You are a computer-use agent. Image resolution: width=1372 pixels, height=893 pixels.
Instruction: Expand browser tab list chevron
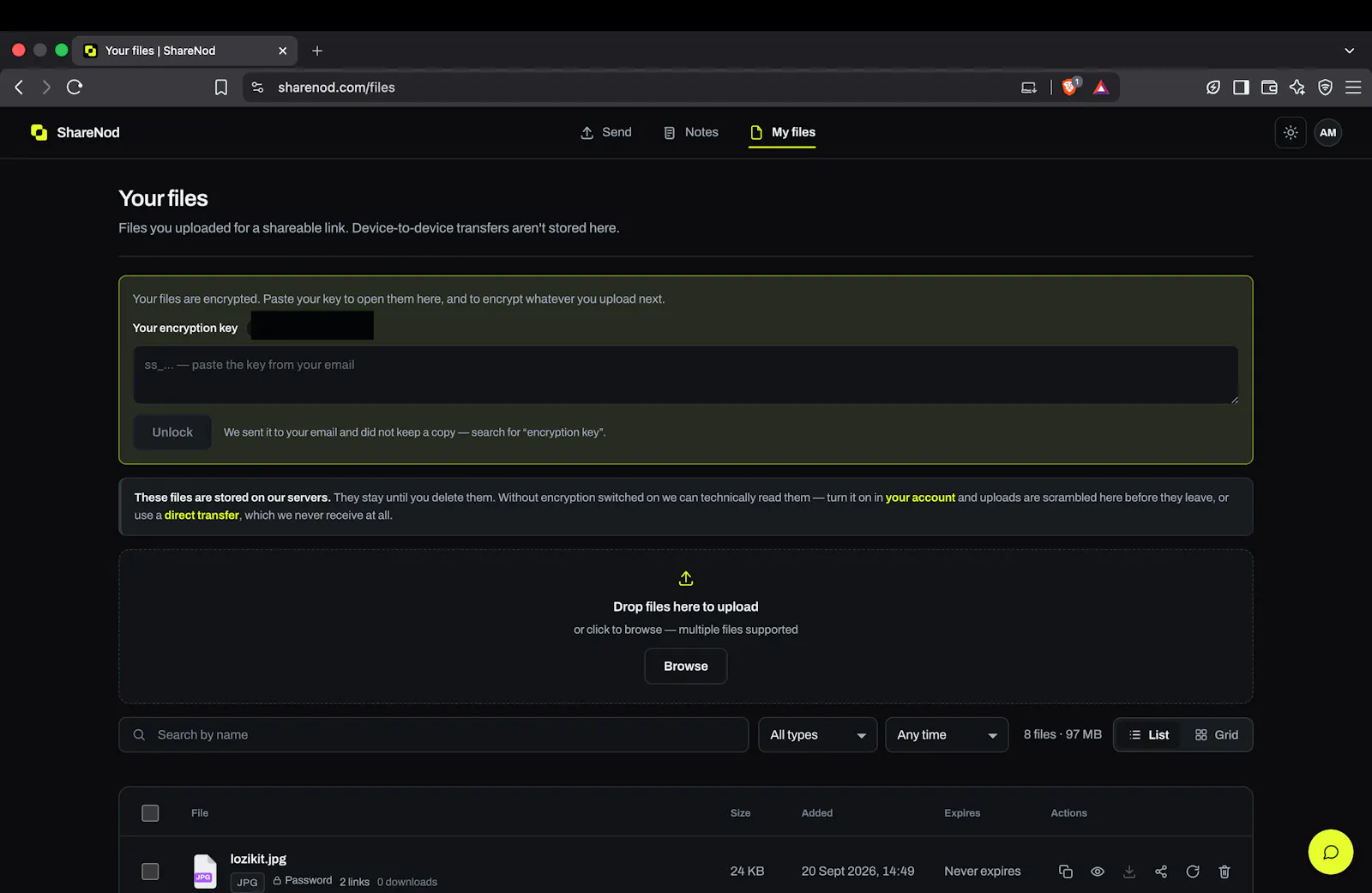[1350, 51]
